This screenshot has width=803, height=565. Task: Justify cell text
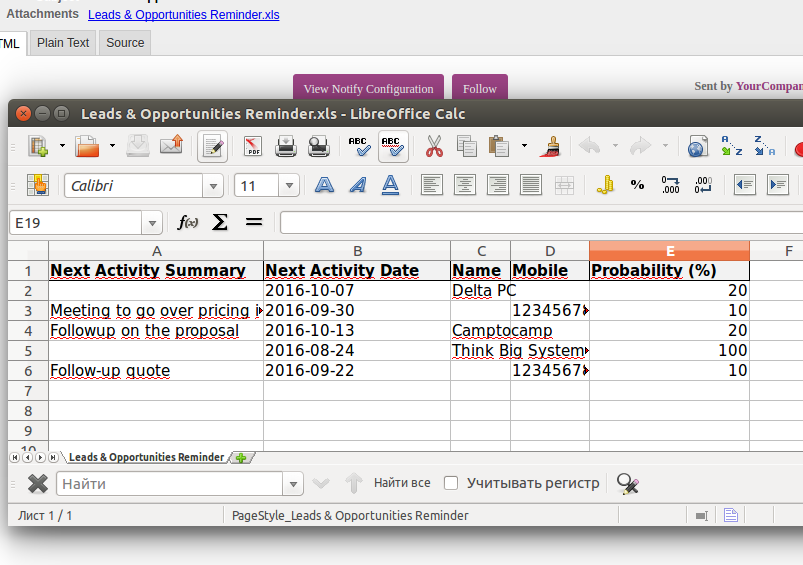[531, 185]
